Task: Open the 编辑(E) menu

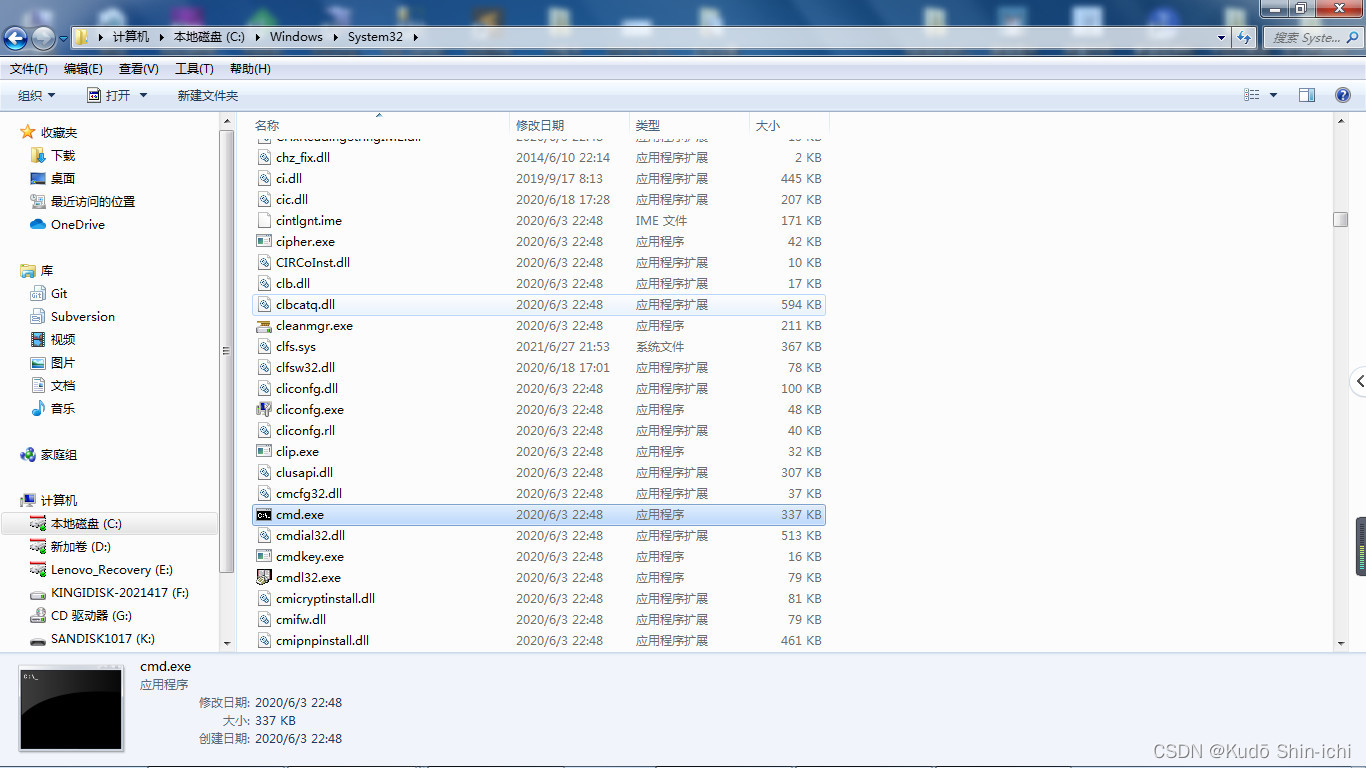Action: [x=83, y=69]
